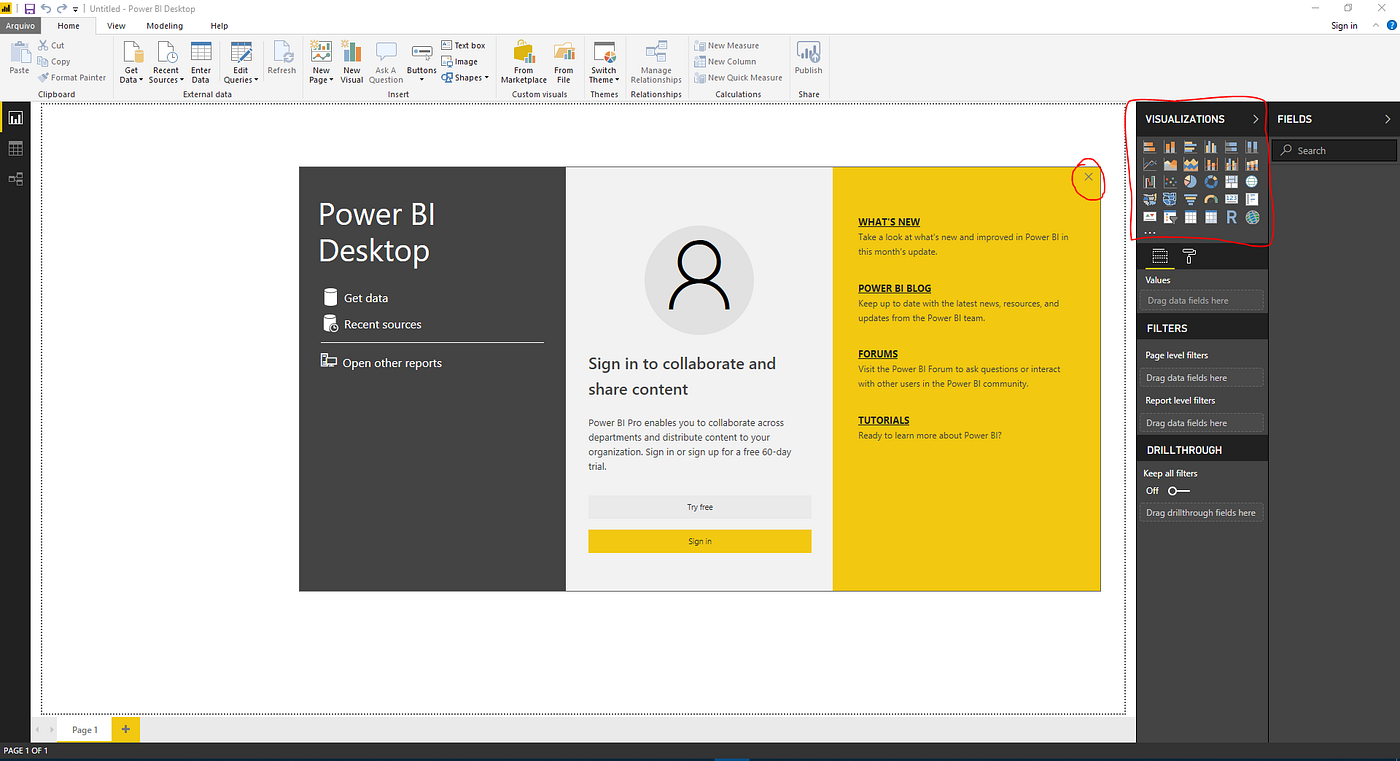Switch to the Format pane paintbrush tab
This screenshot has width=1400, height=761.
coord(1188,257)
